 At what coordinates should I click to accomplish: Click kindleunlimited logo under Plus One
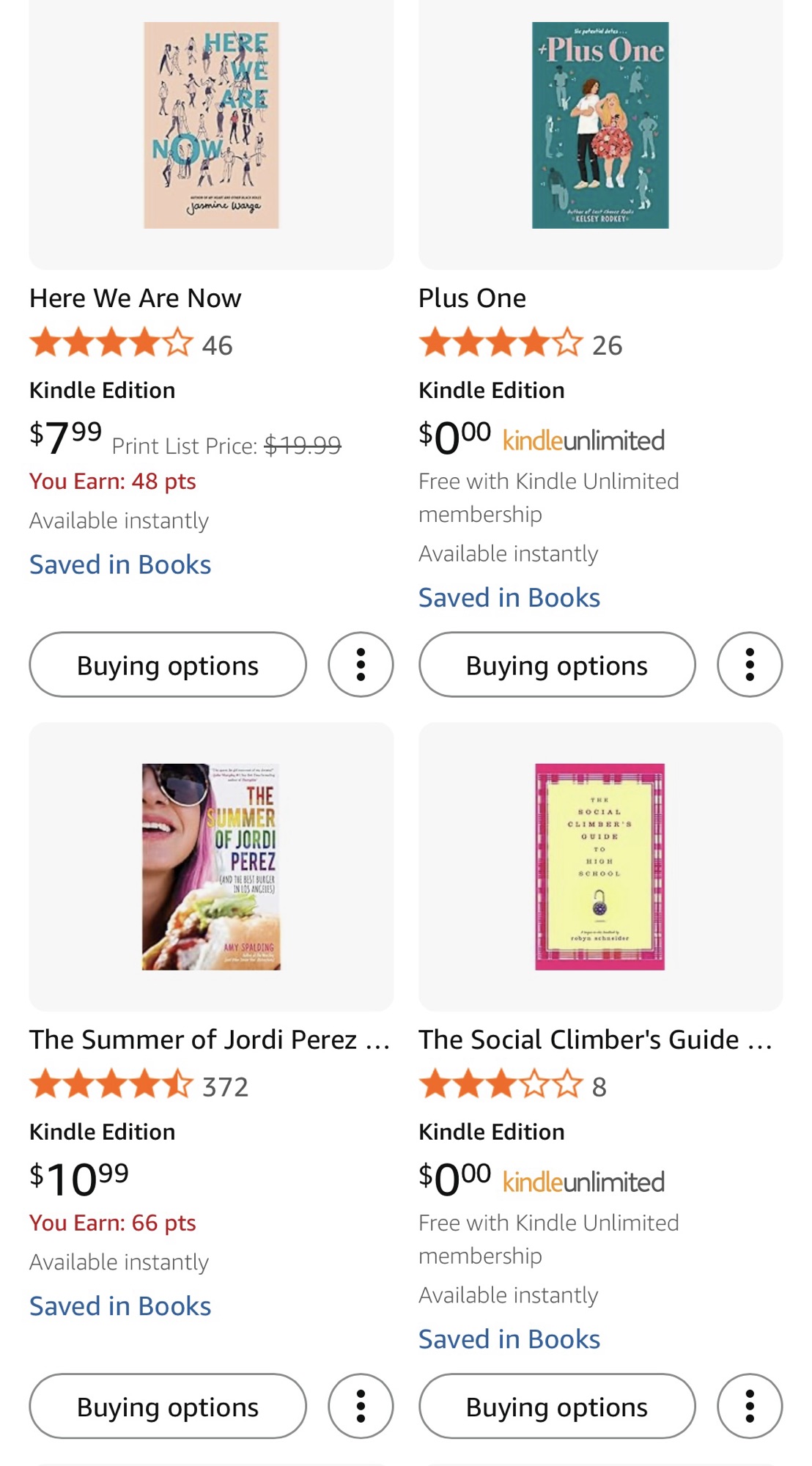(x=583, y=441)
